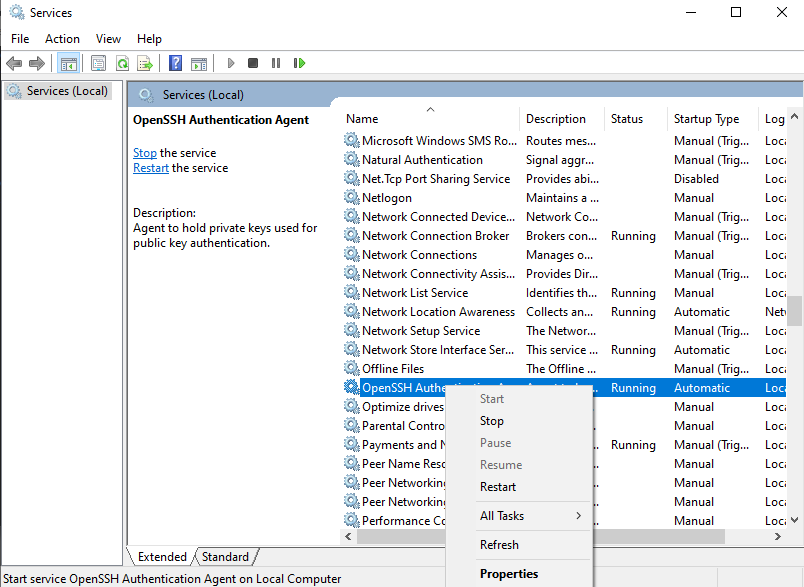Select the gear icon of Network Setup Service
Screen dimensions: 804x587
pyautogui.click(x=352, y=330)
